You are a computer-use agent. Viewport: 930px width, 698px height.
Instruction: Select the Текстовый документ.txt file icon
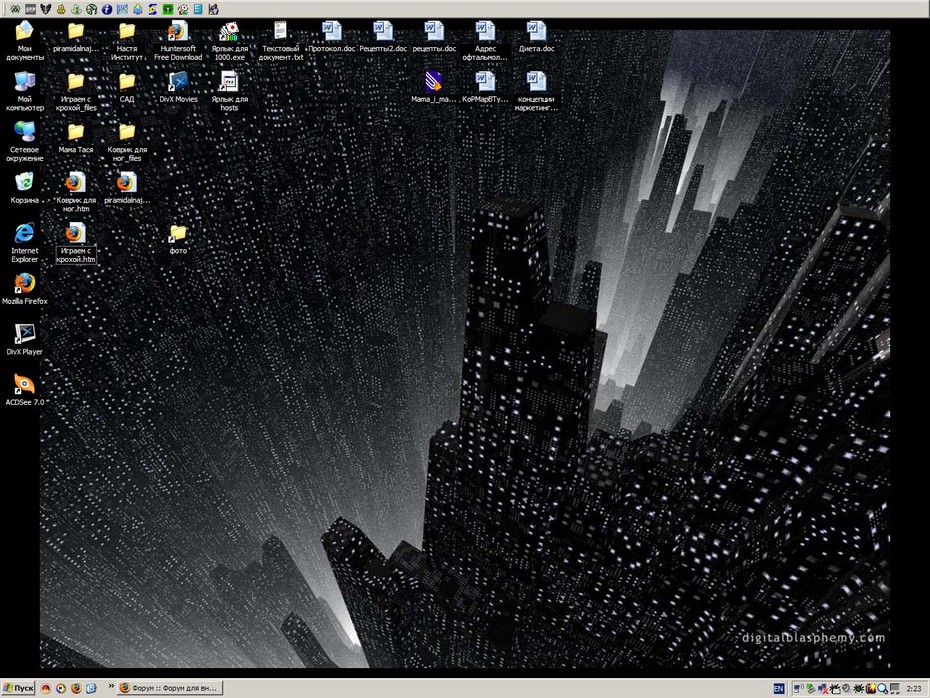281,40
